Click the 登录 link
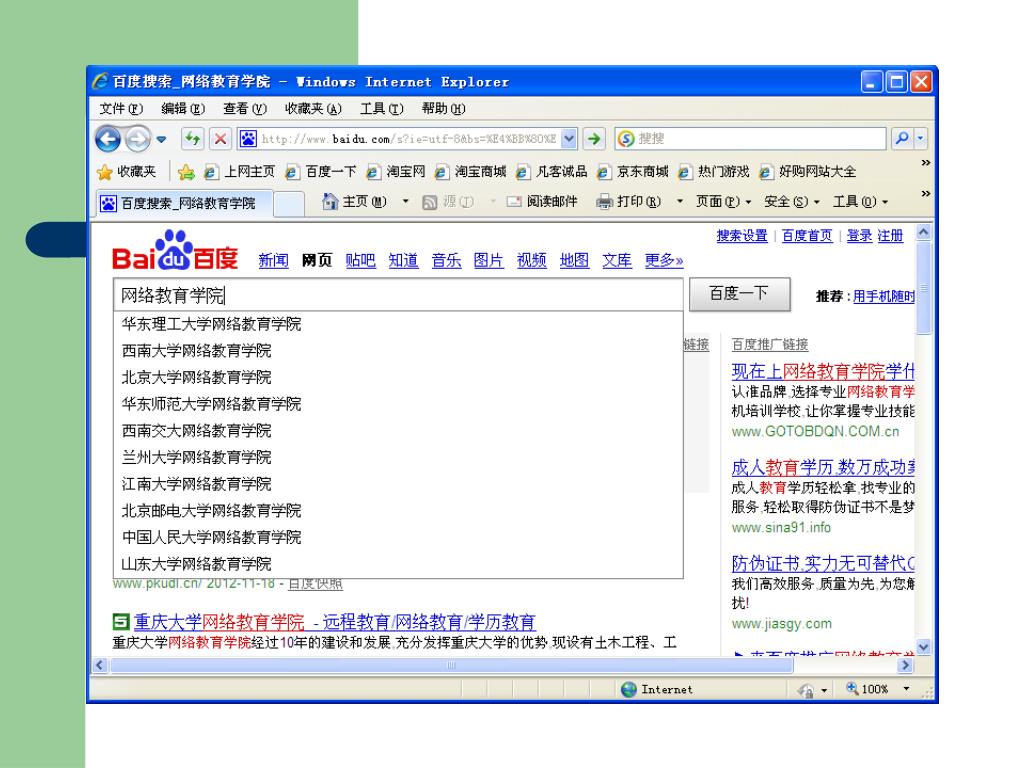This screenshot has height=768, width=1024. [859, 236]
